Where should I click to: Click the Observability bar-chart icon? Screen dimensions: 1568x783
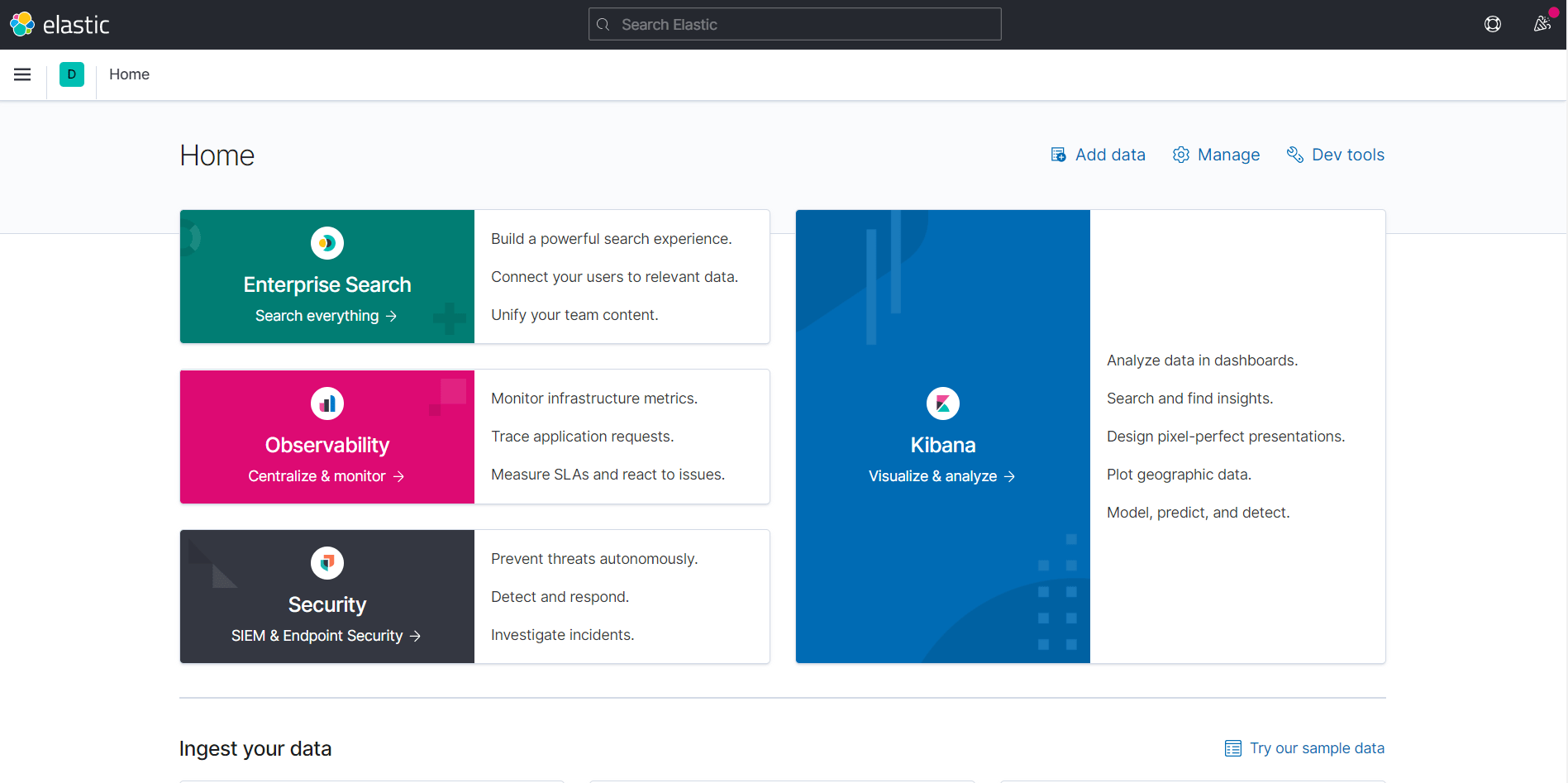click(326, 403)
